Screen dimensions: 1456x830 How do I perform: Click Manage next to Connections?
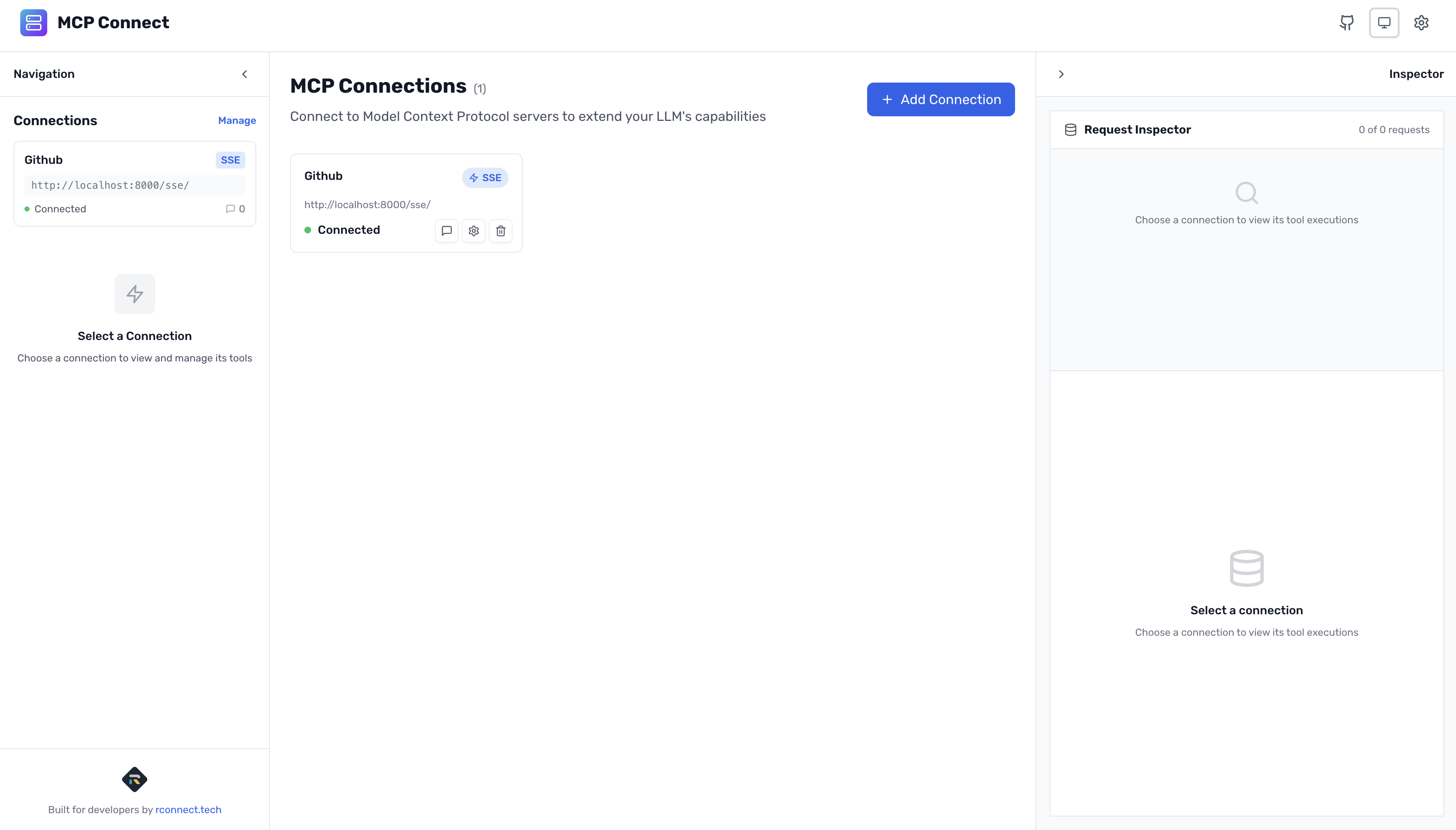pyautogui.click(x=236, y=120)
